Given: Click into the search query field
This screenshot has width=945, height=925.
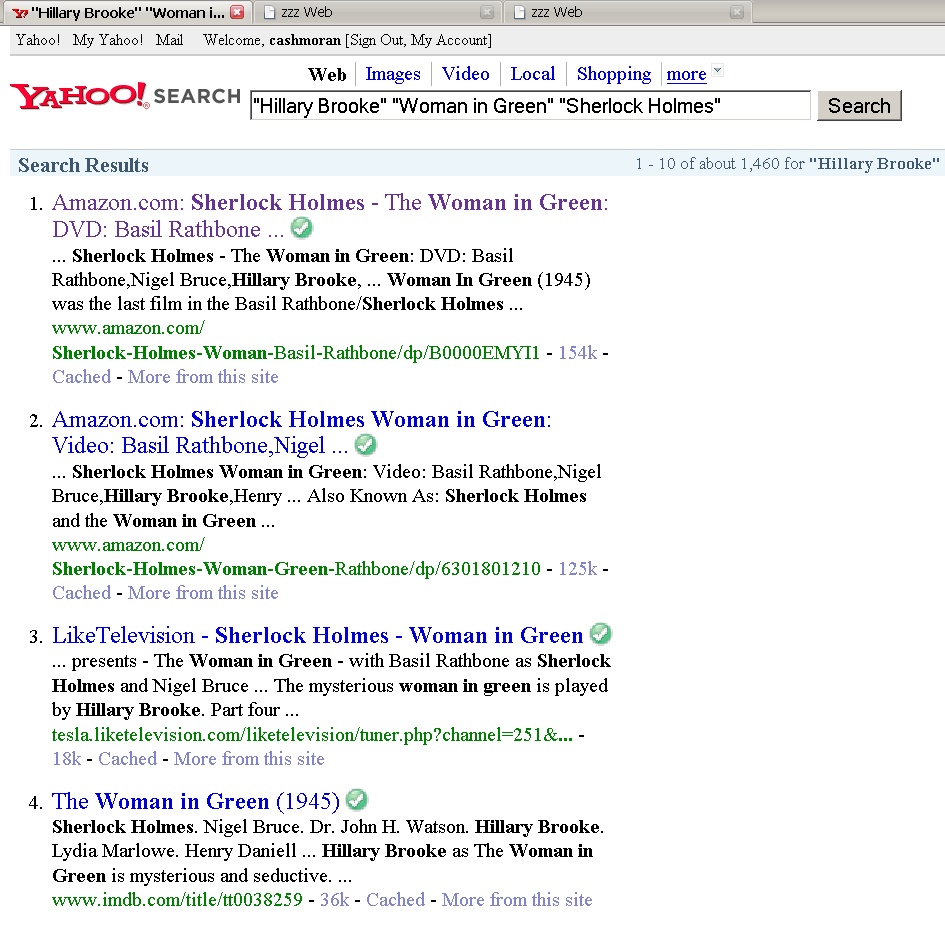Looking at the screenshot, I should click(x=530, y=105).
